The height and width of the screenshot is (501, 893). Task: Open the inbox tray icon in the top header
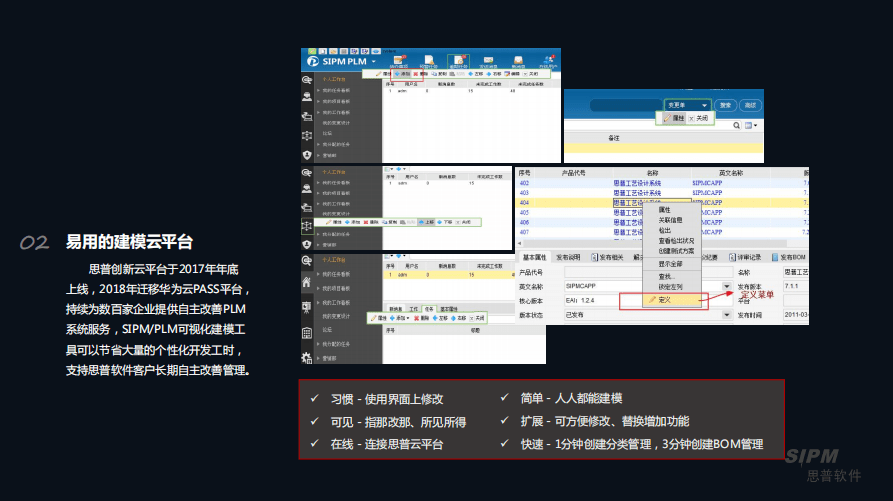coord(518,60)
